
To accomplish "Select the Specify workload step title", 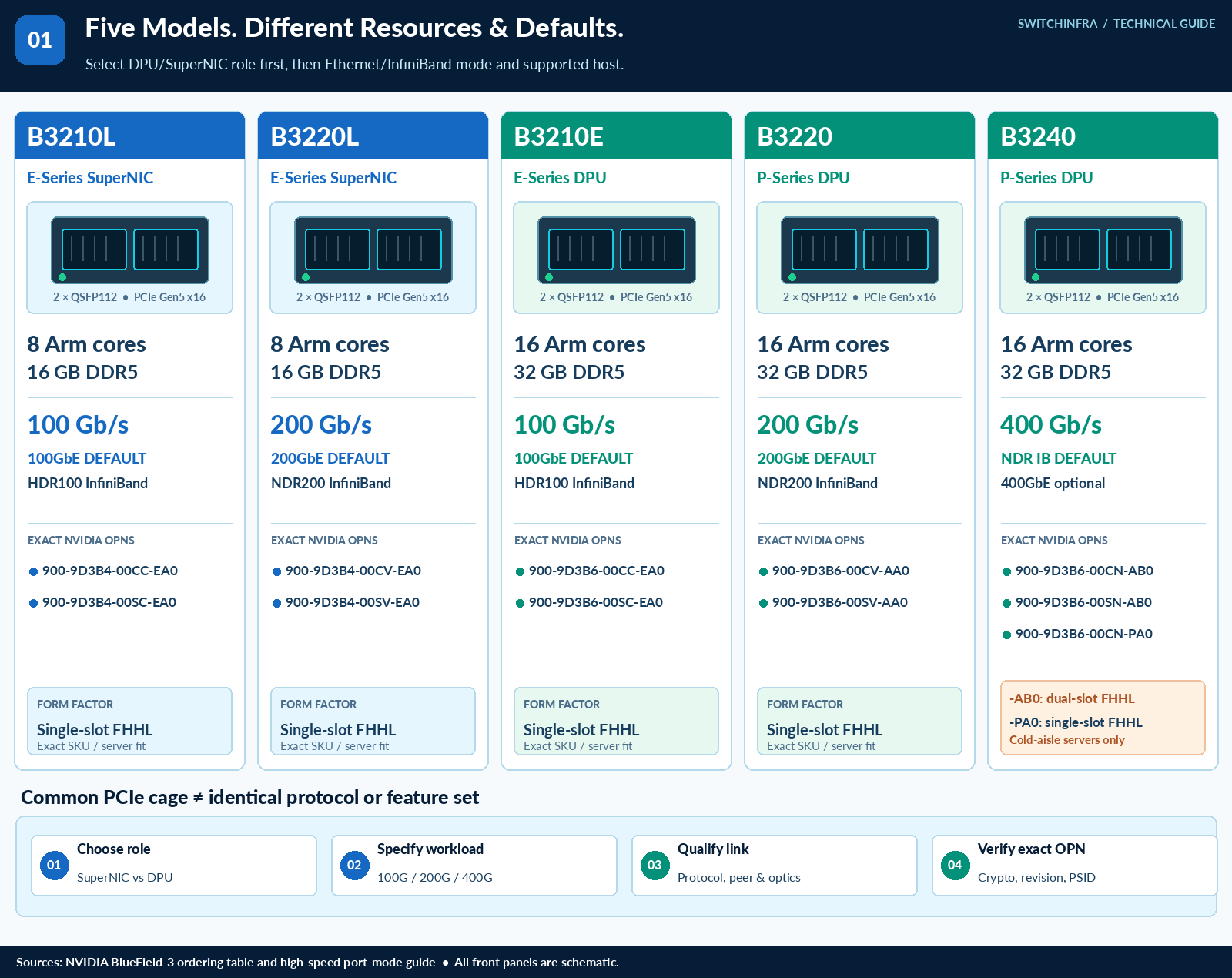I will (x=430, y=849).
